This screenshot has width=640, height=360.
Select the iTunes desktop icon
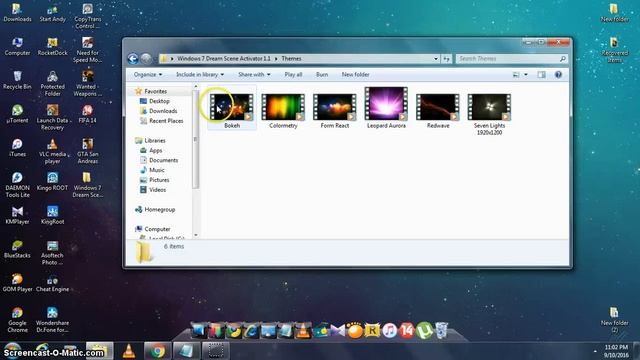(x=17, y=147)
